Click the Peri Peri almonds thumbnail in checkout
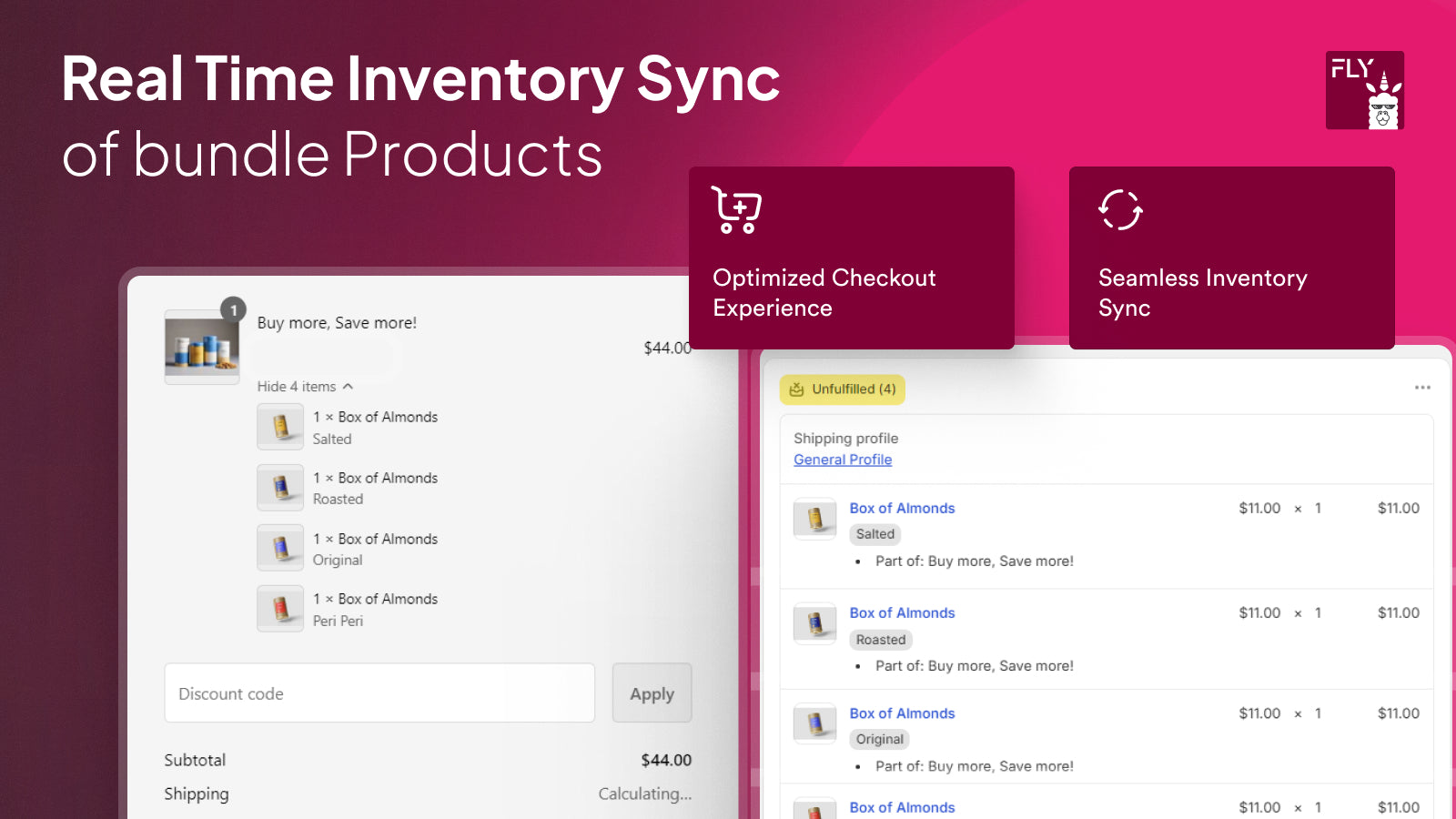This screenshot has width=1456, height=819. click(x=280, y=609)
